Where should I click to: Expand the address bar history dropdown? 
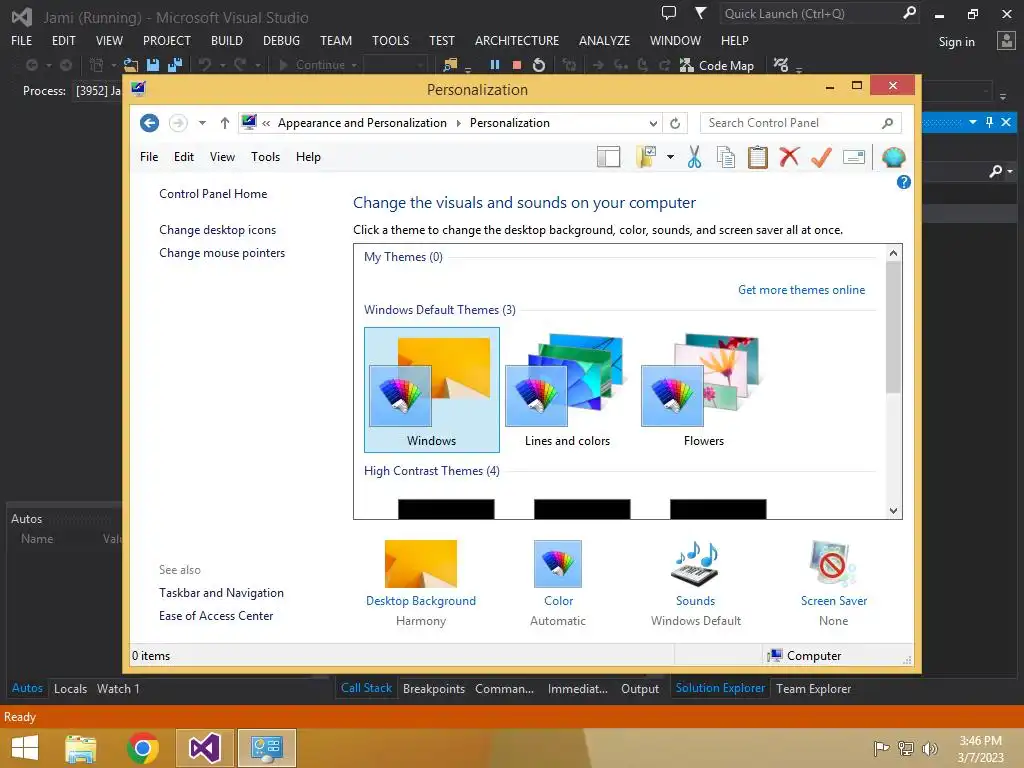click(653, 123)
